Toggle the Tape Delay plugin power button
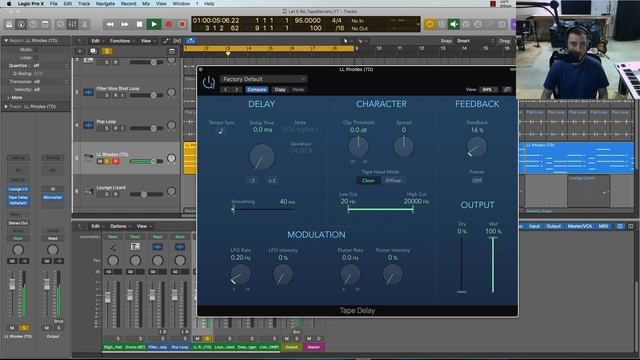 click(209, 83)
